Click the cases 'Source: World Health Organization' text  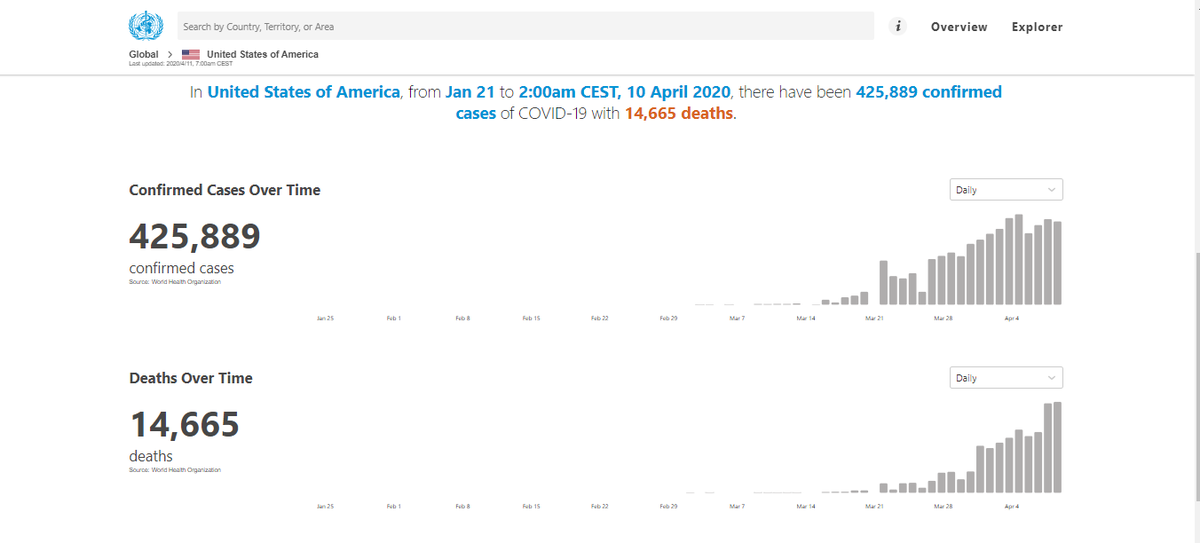175,282
